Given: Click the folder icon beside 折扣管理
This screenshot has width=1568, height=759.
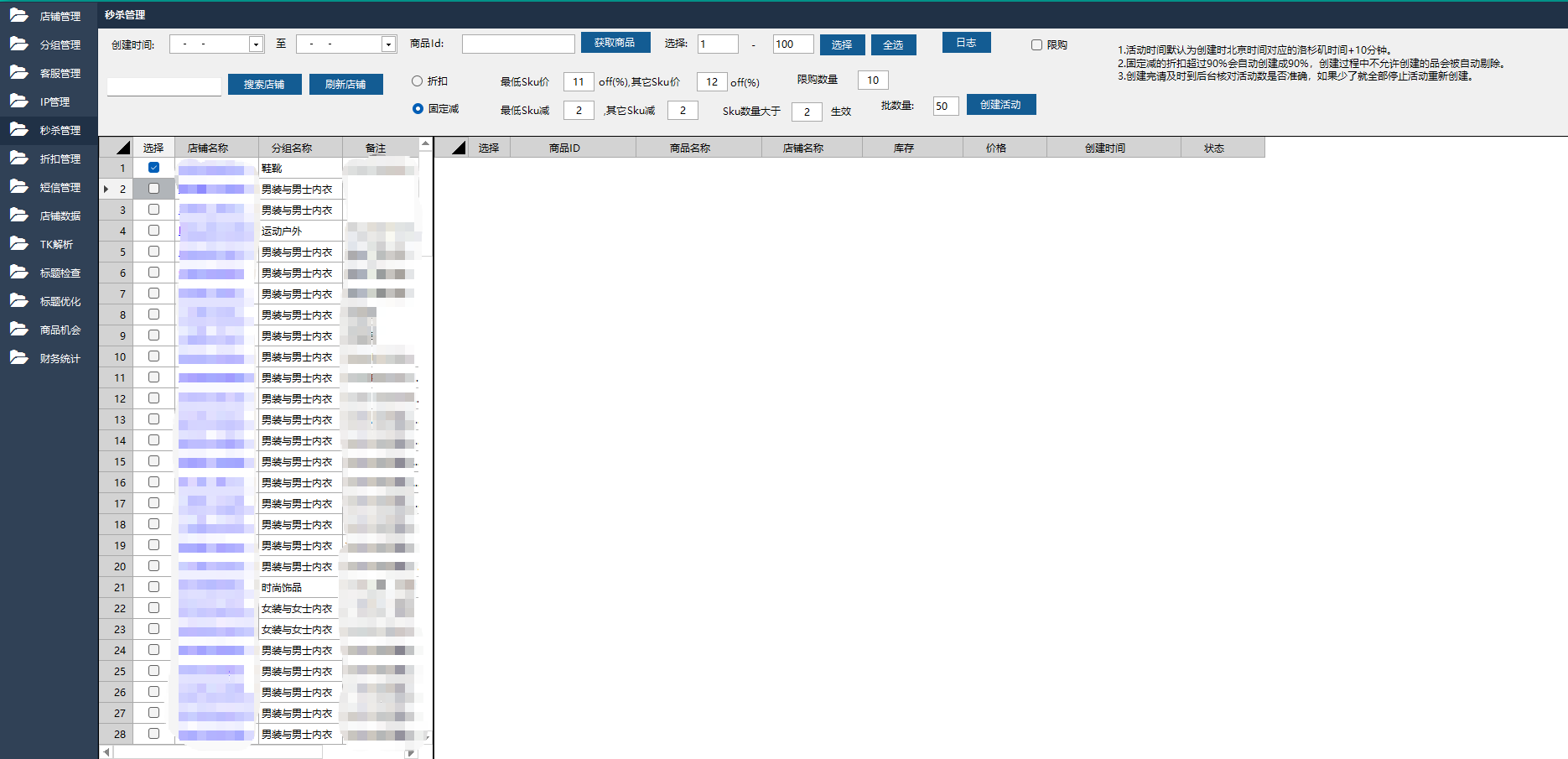Looking at the screenshot, I should [18, 159].
